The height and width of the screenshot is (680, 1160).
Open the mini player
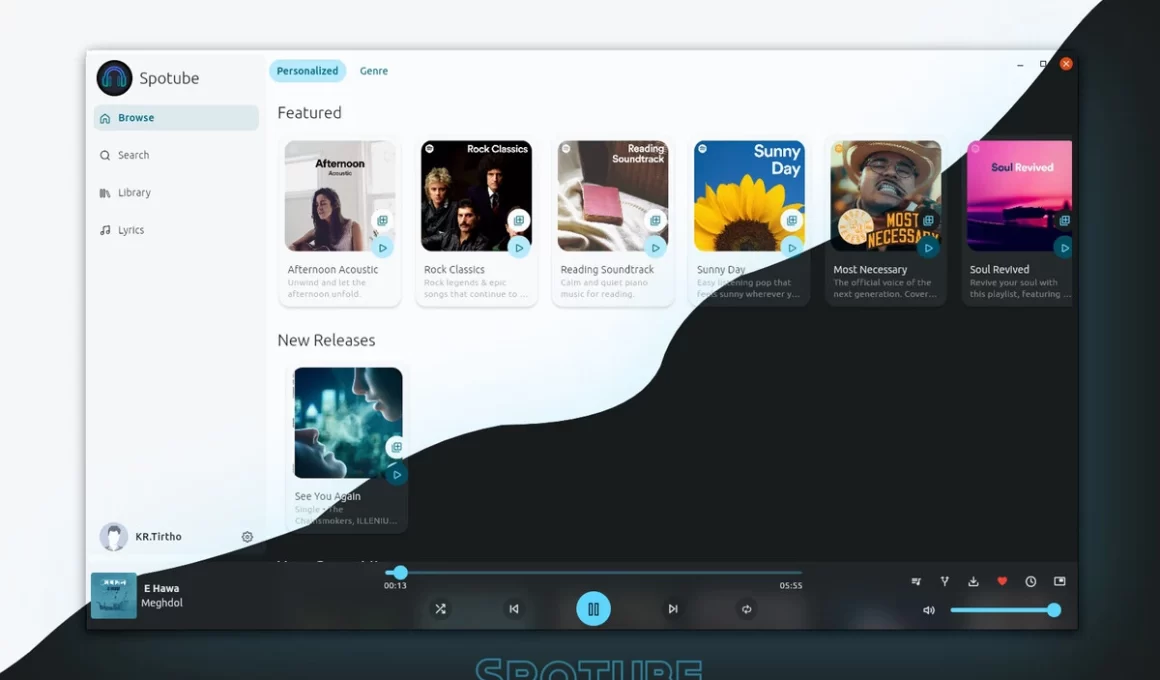pos(1059,582)
